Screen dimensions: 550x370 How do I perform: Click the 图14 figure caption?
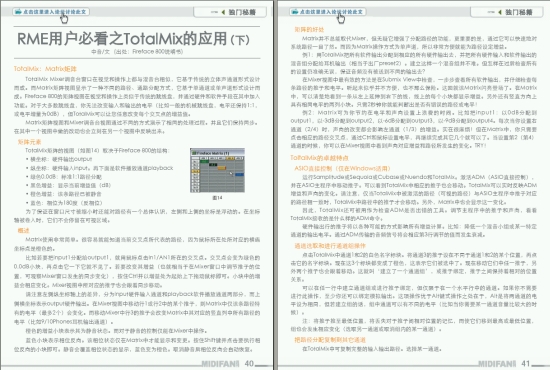pyautogui.click(x=217, y=198)
